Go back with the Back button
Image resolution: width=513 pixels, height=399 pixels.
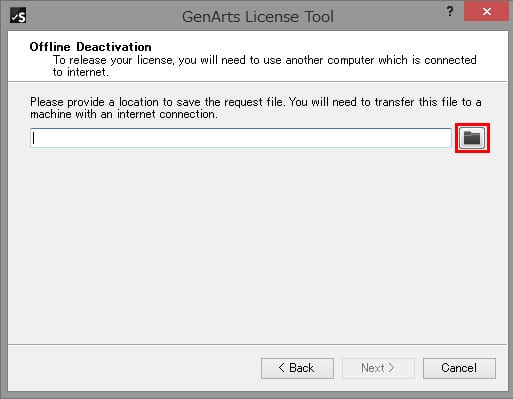(x=297, y=368)
